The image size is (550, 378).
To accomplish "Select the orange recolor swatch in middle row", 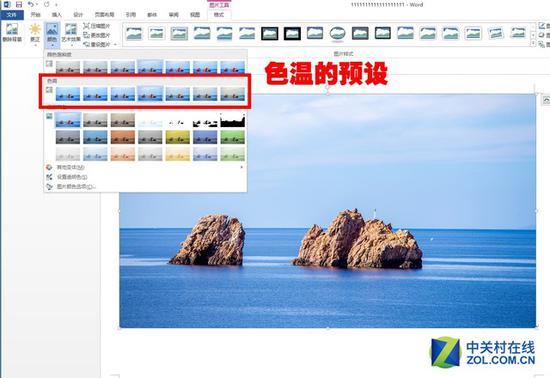I will pos(123,137).
